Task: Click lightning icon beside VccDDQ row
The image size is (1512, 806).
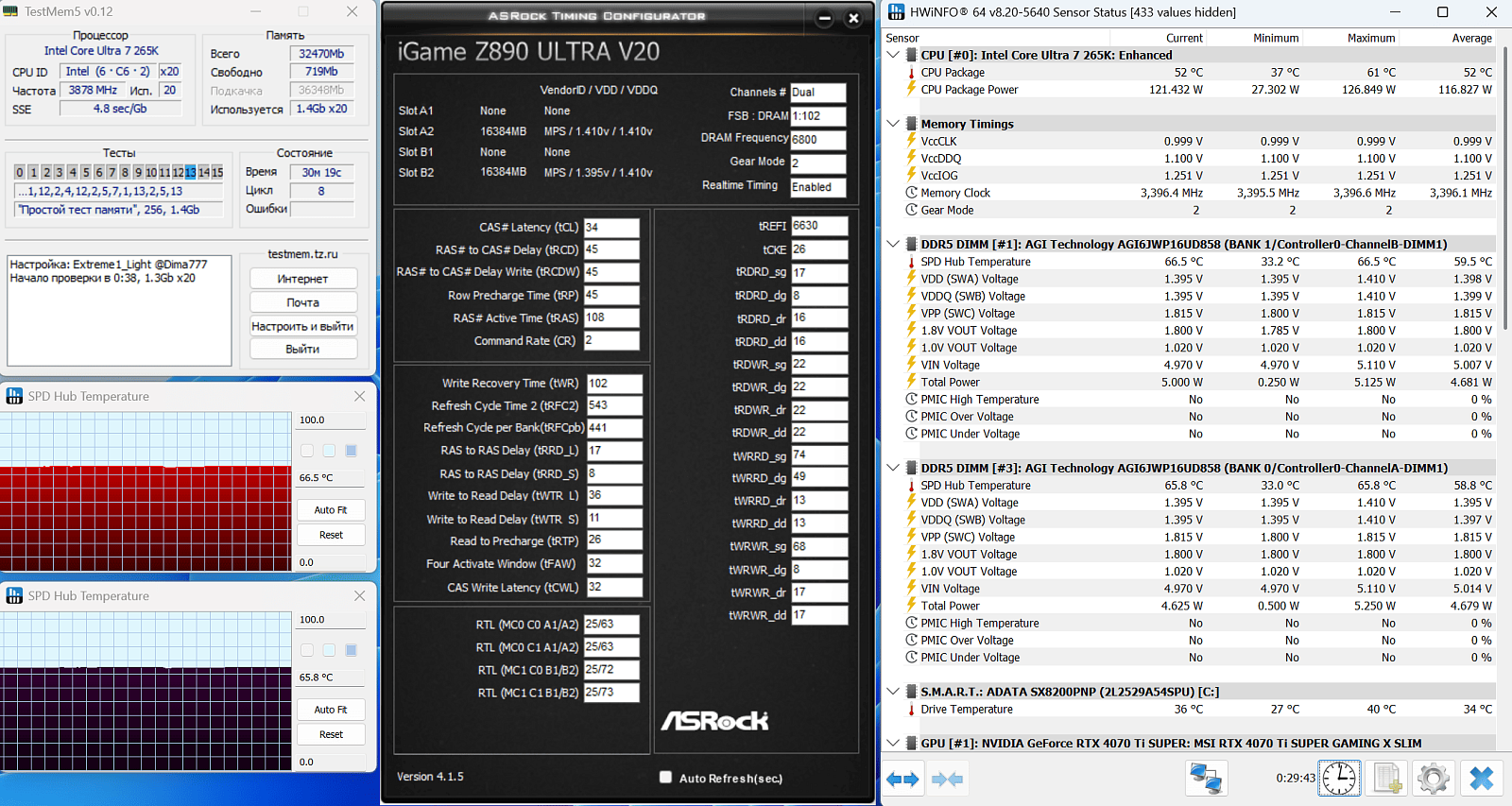Action: click(911, 159)
